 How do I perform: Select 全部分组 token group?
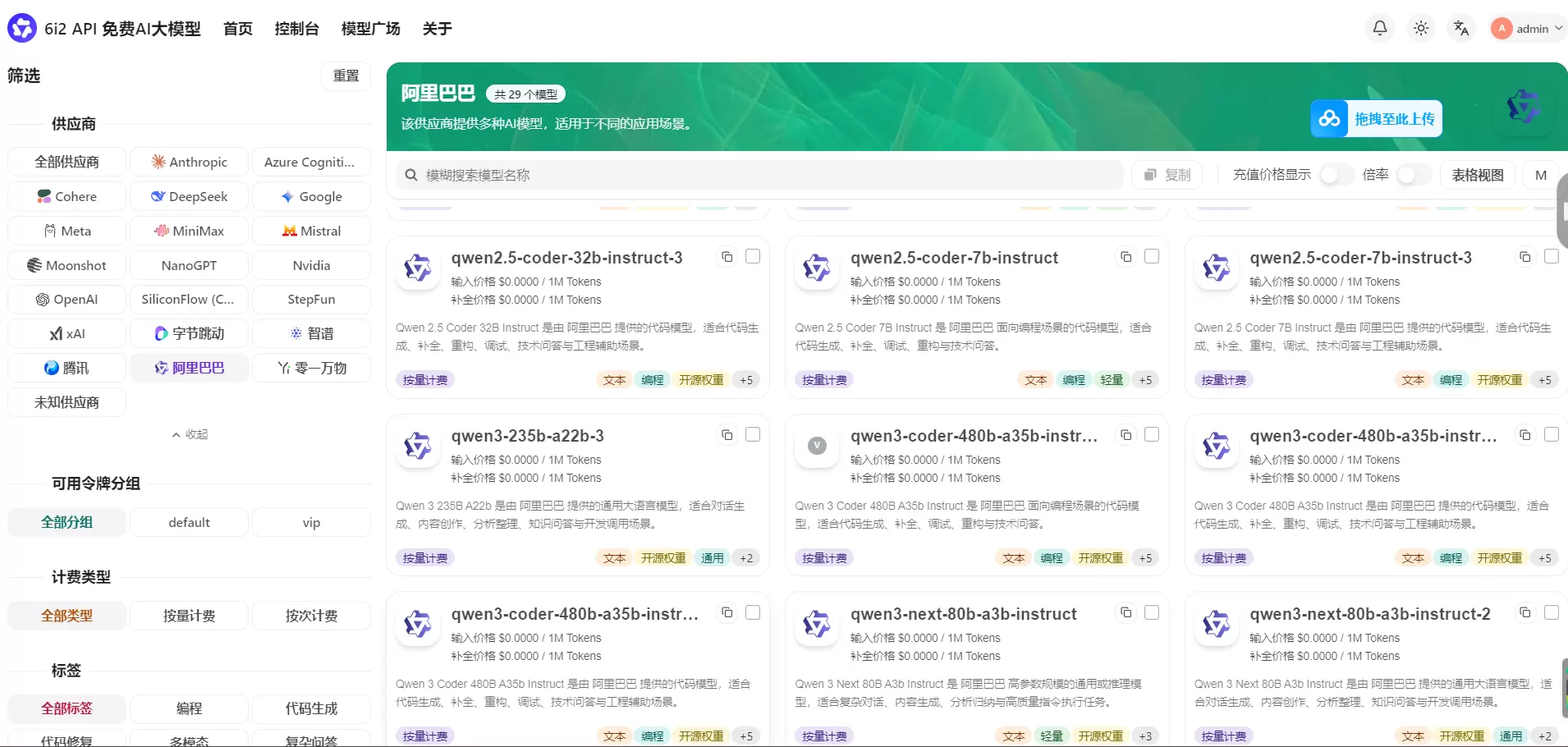tap(66, 522)
